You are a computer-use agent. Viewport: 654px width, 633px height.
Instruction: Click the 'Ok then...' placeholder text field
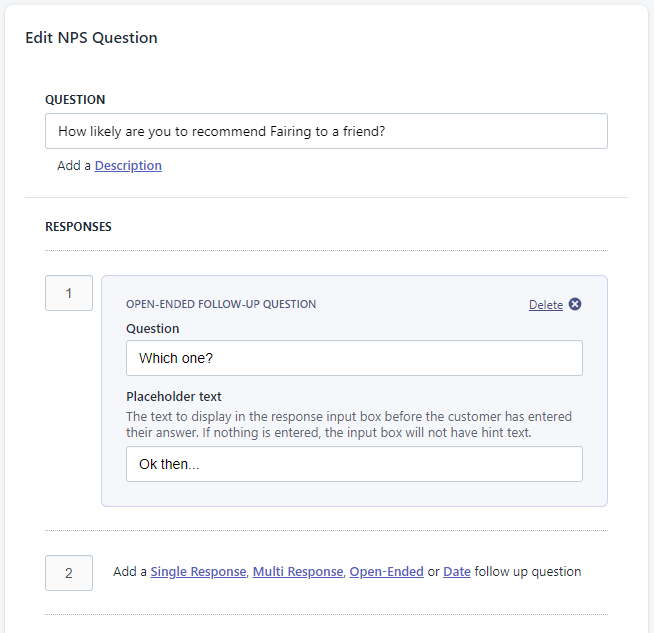pyautogui.click(x=354, y=464)
